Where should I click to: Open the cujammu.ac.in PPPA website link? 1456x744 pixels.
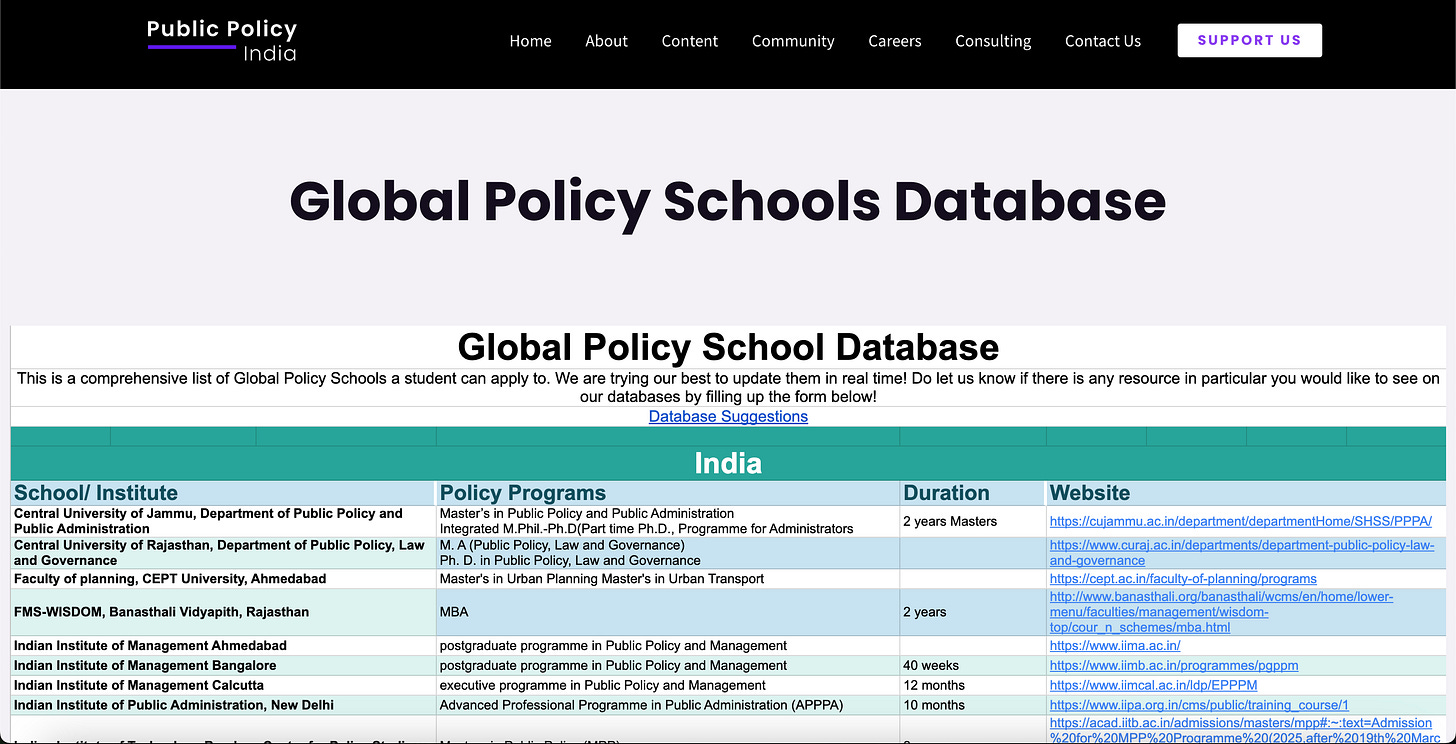1240,521
